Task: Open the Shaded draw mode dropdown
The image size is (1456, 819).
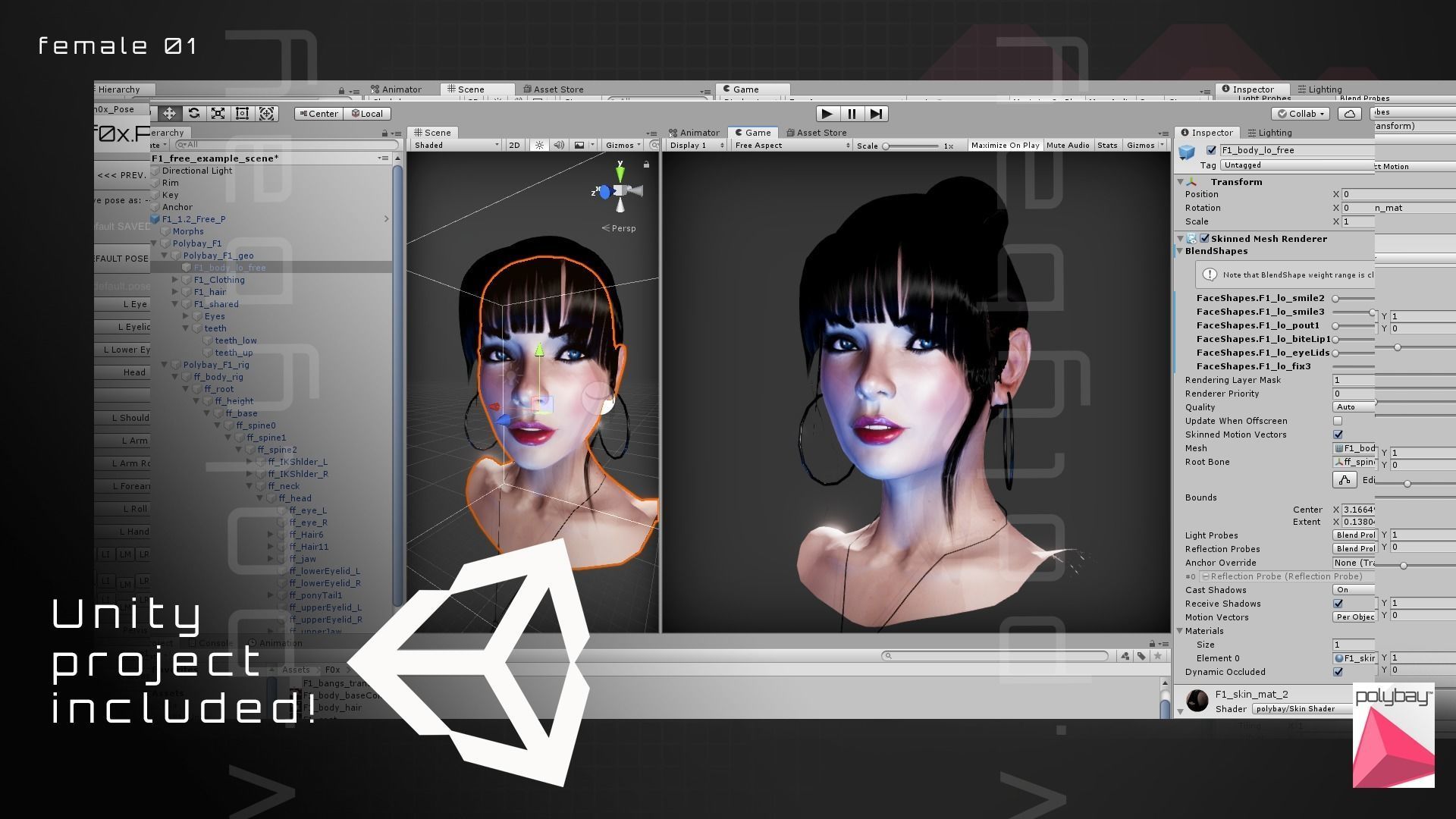Action: point(457,146)
